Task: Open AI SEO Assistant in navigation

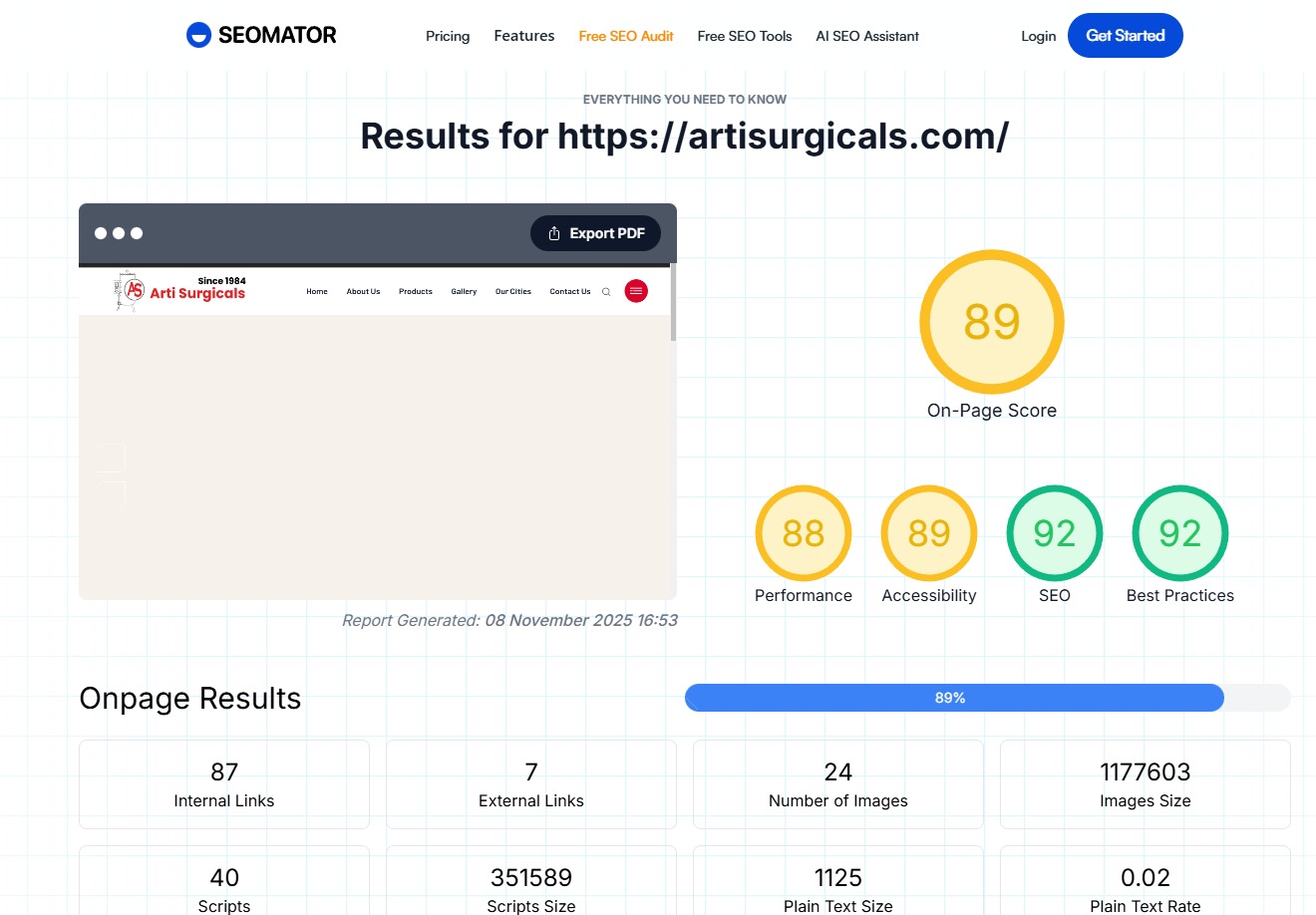Action: [867, 36]
